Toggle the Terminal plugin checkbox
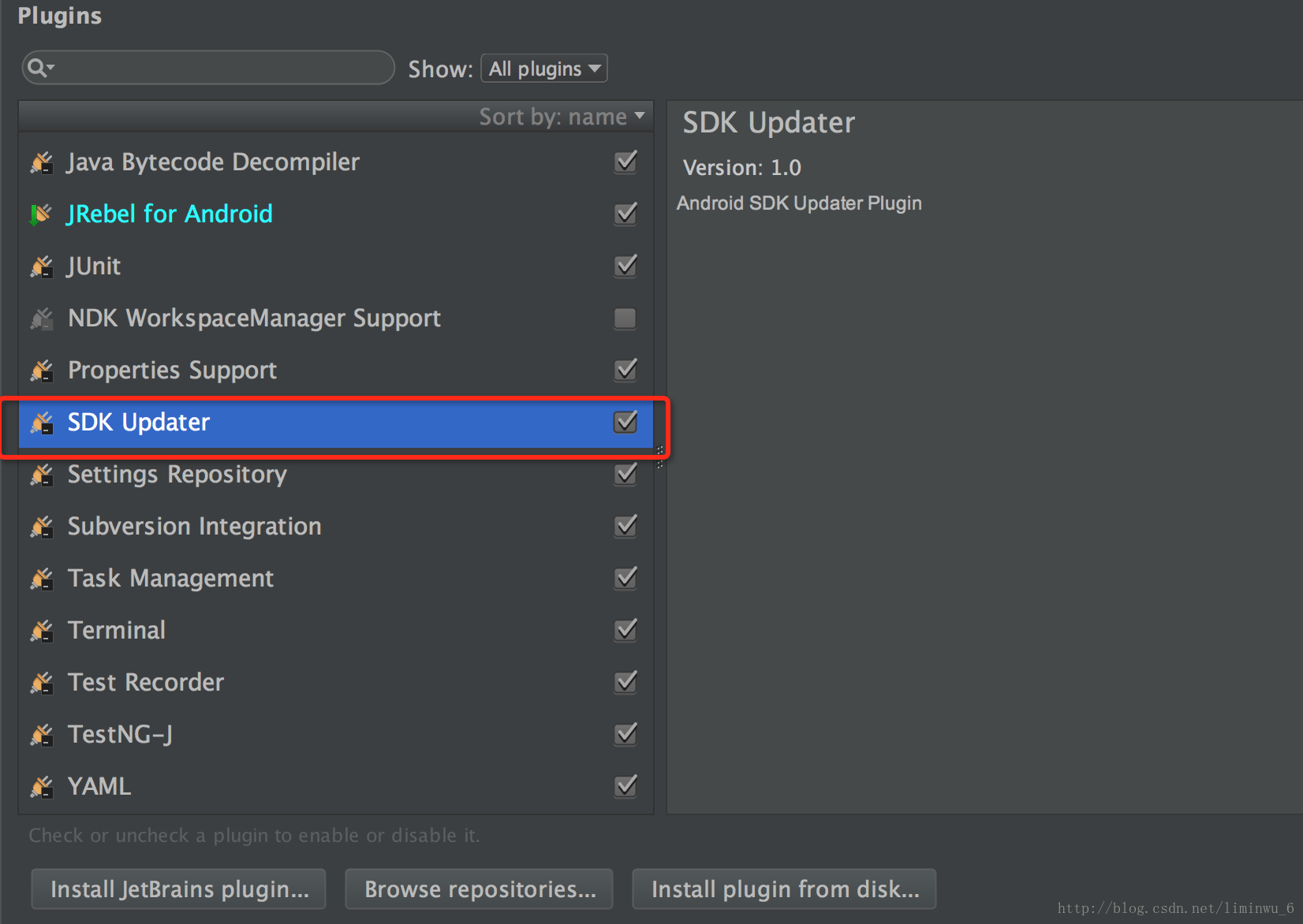 pos(625,630)
